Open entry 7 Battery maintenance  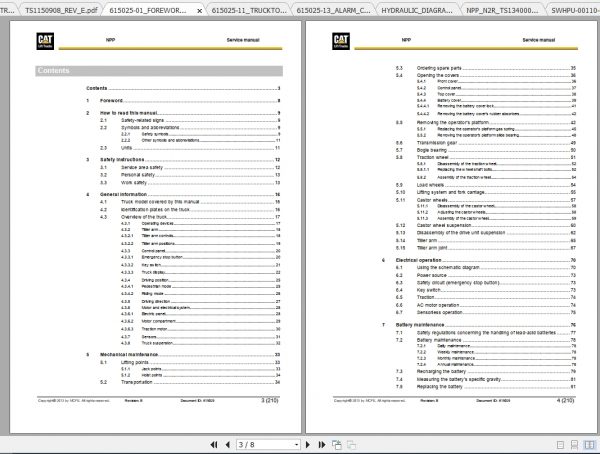[479, 325]
